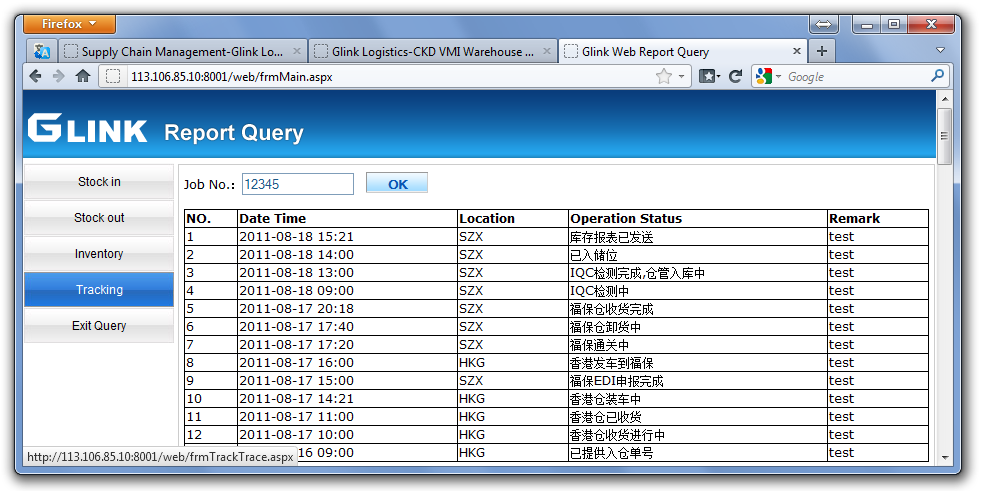Reload the page with the refresh icon
Screen dimensions: 982x491
pos(735,76)
